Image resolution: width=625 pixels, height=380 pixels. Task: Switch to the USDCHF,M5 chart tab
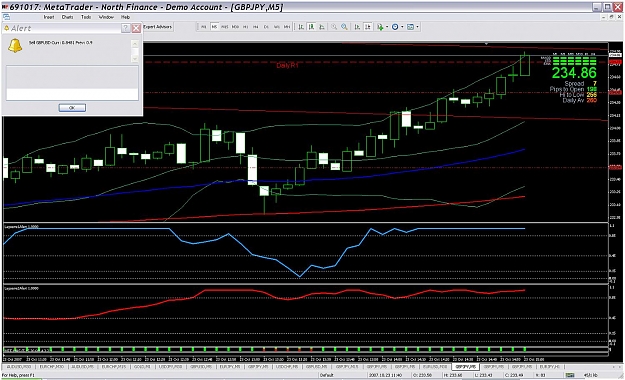pos(287,366)
